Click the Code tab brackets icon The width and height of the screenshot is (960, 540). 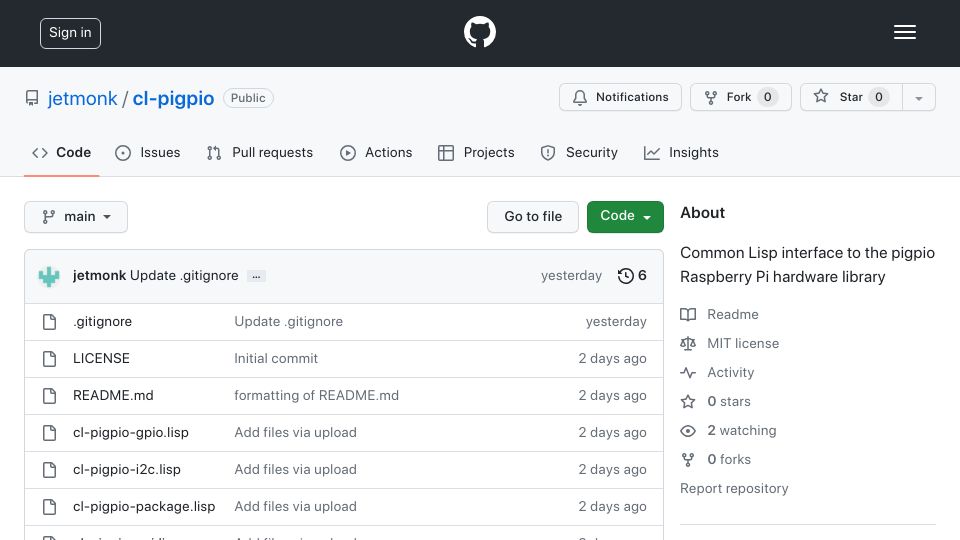point(40,153)
